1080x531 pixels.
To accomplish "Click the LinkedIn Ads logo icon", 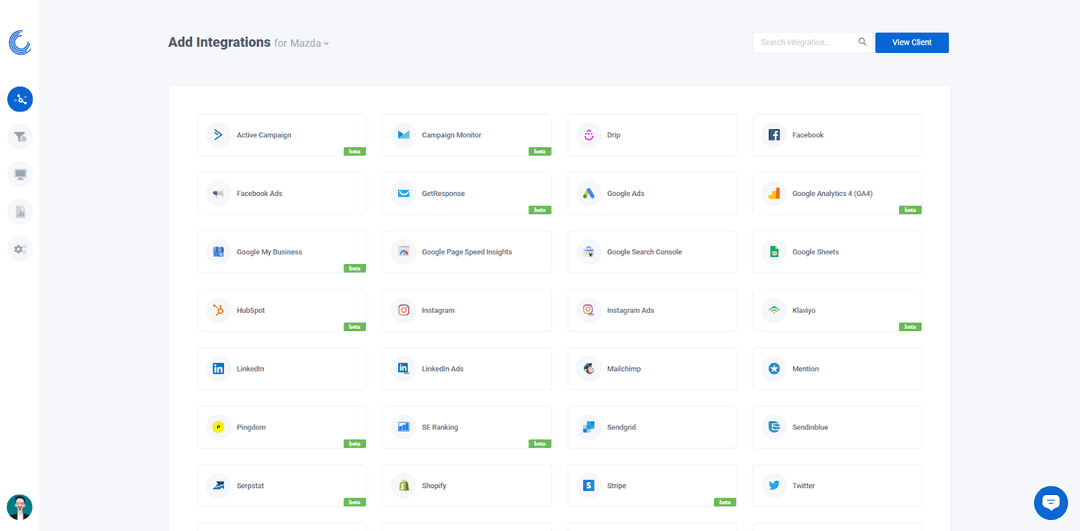I will coord(404,369).
